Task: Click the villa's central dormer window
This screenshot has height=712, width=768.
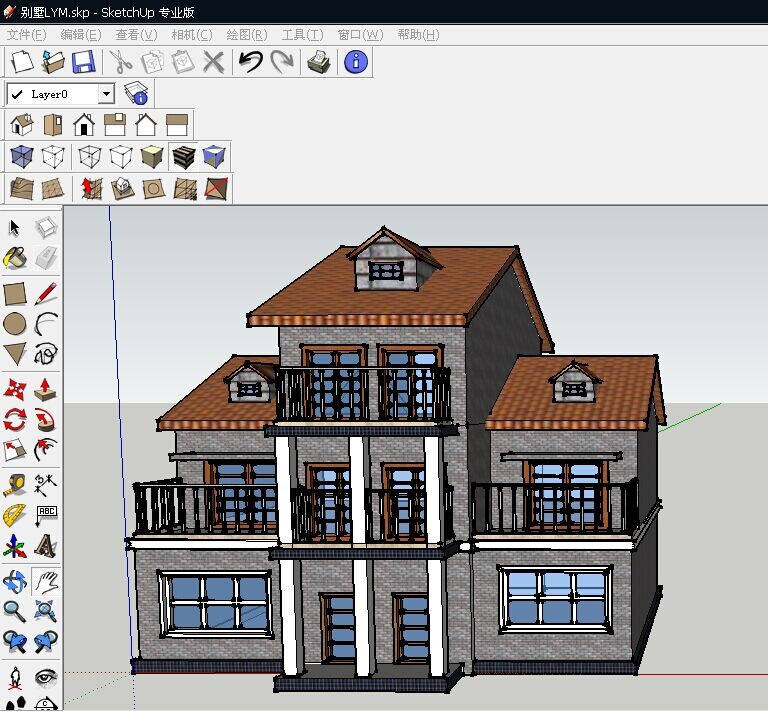Action: [x=385, y=270]
